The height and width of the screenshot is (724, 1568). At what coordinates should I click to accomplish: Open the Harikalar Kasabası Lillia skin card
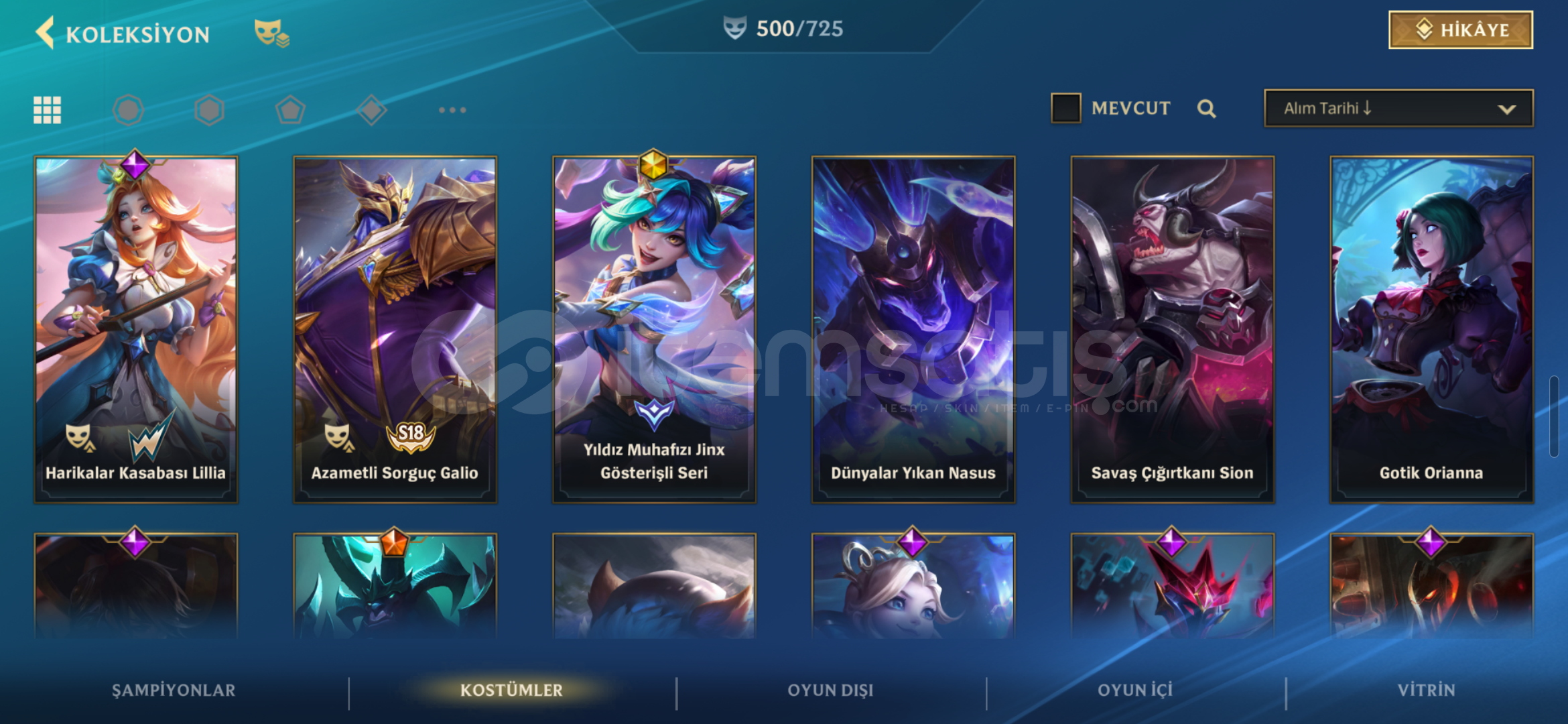[136, 330]
